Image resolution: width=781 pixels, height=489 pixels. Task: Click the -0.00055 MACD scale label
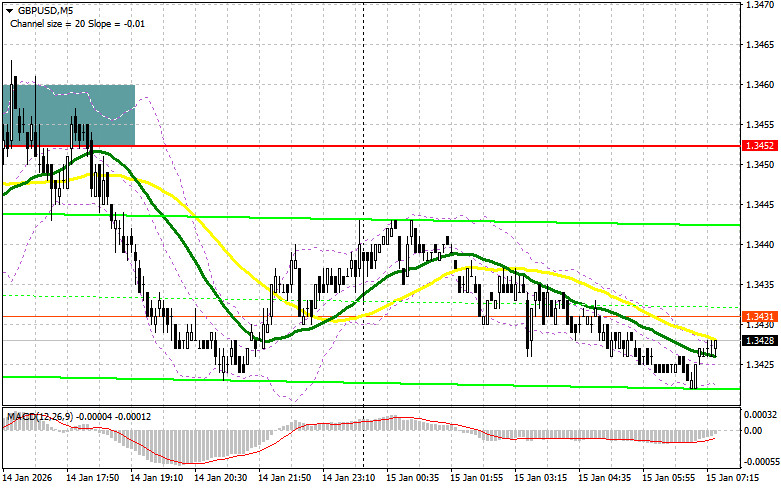pos(760,463)
